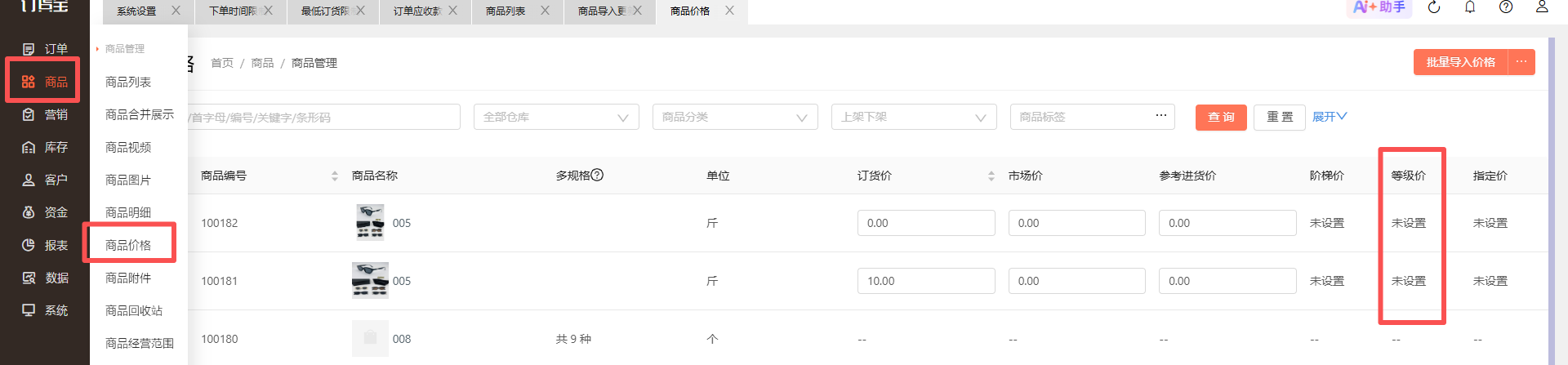The width and height of the screenshot is (1568, 365).
Task: Edit 市场价 field for product 100182
Action: click(1077, 223)
